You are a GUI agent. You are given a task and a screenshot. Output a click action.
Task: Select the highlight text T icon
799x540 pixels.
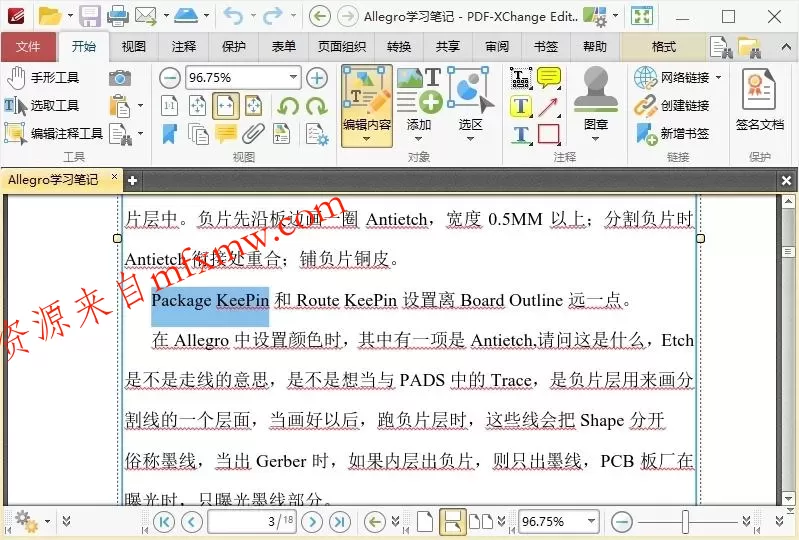click(x=521, y=106)
